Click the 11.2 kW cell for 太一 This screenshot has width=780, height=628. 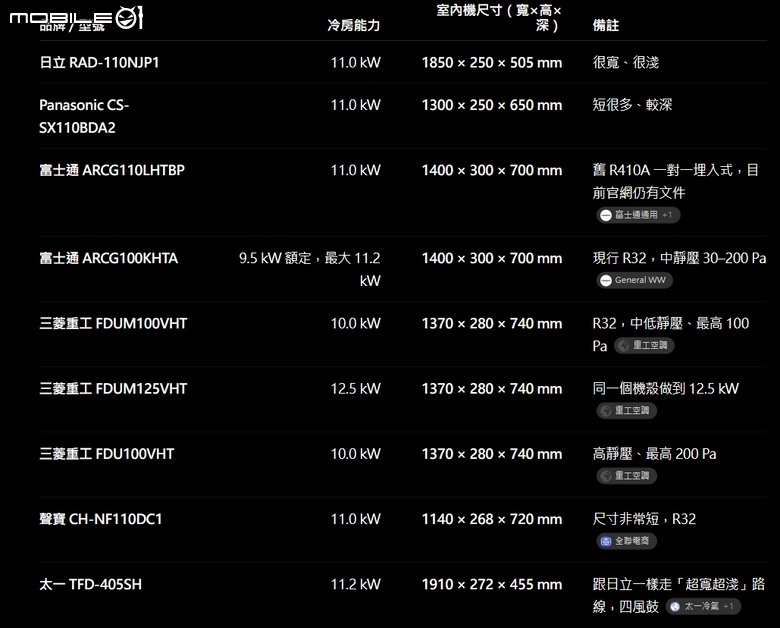click(356, 584)
